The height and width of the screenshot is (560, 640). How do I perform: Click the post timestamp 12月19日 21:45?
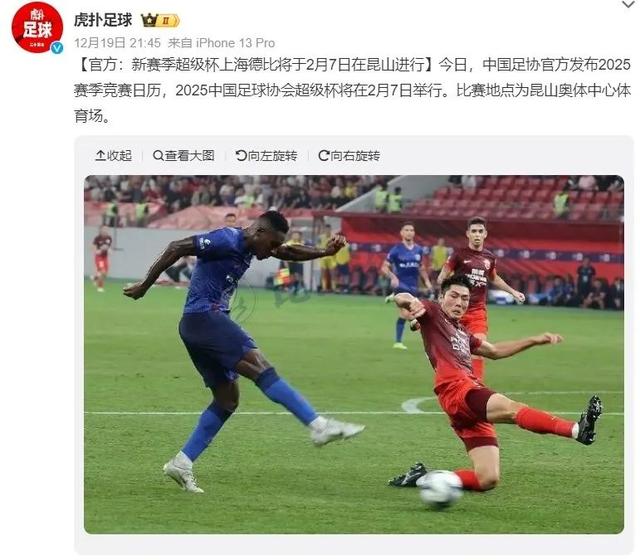118,43
